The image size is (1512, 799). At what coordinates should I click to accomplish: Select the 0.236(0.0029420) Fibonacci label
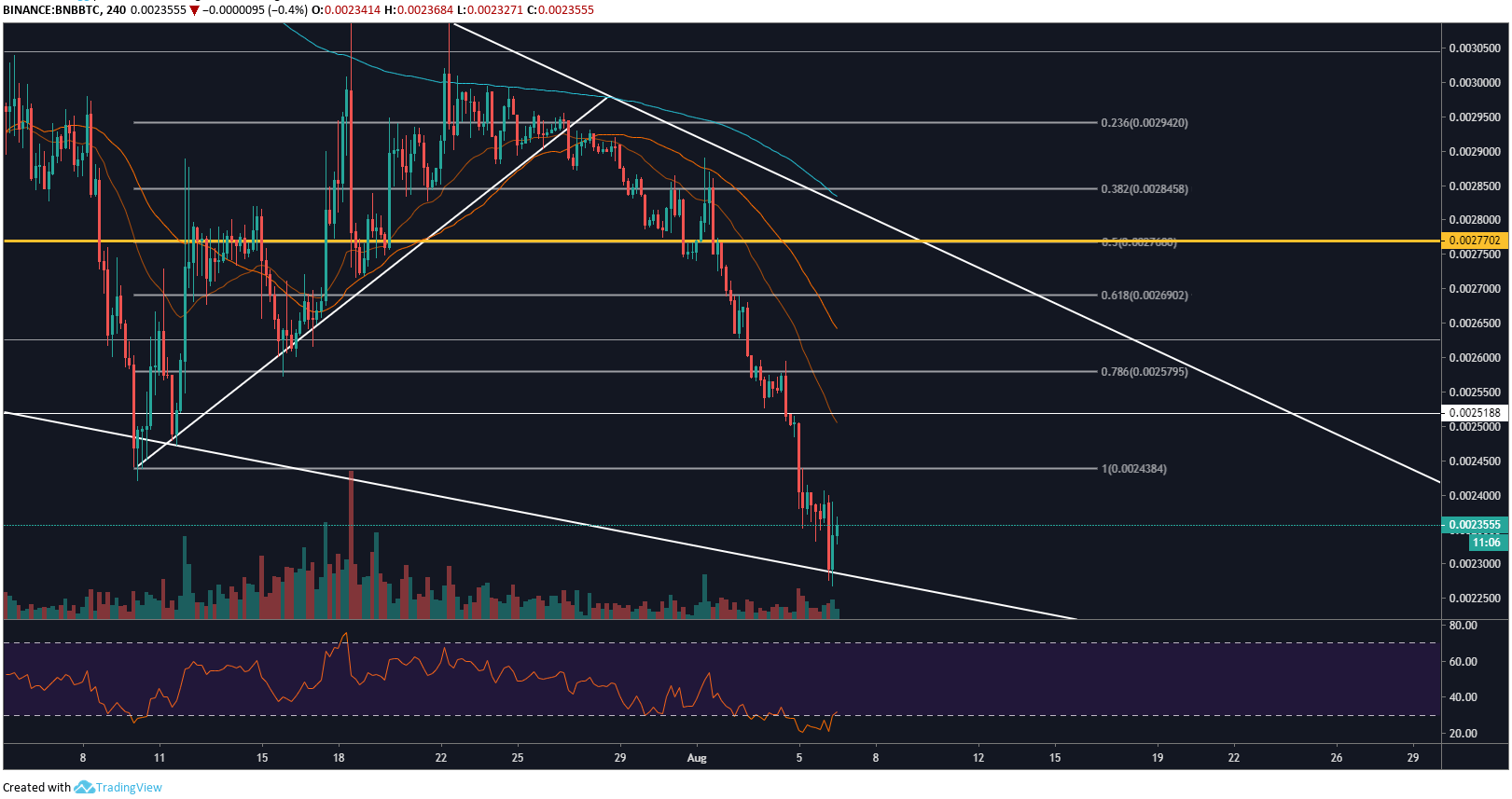click(1144, 123)
